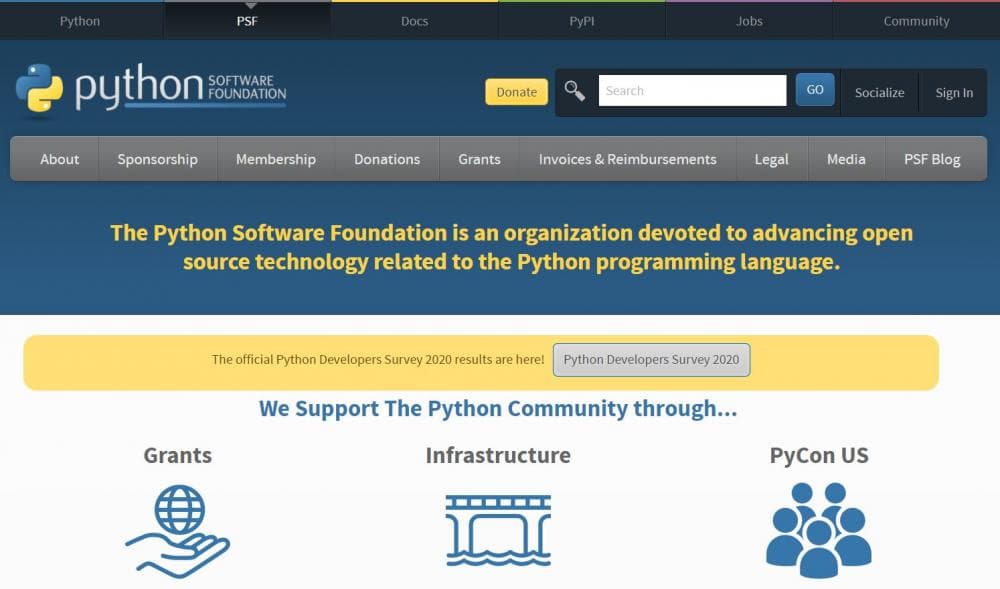Go to the Jobs top tab
1000x589 pixels.
click(749, 21)
